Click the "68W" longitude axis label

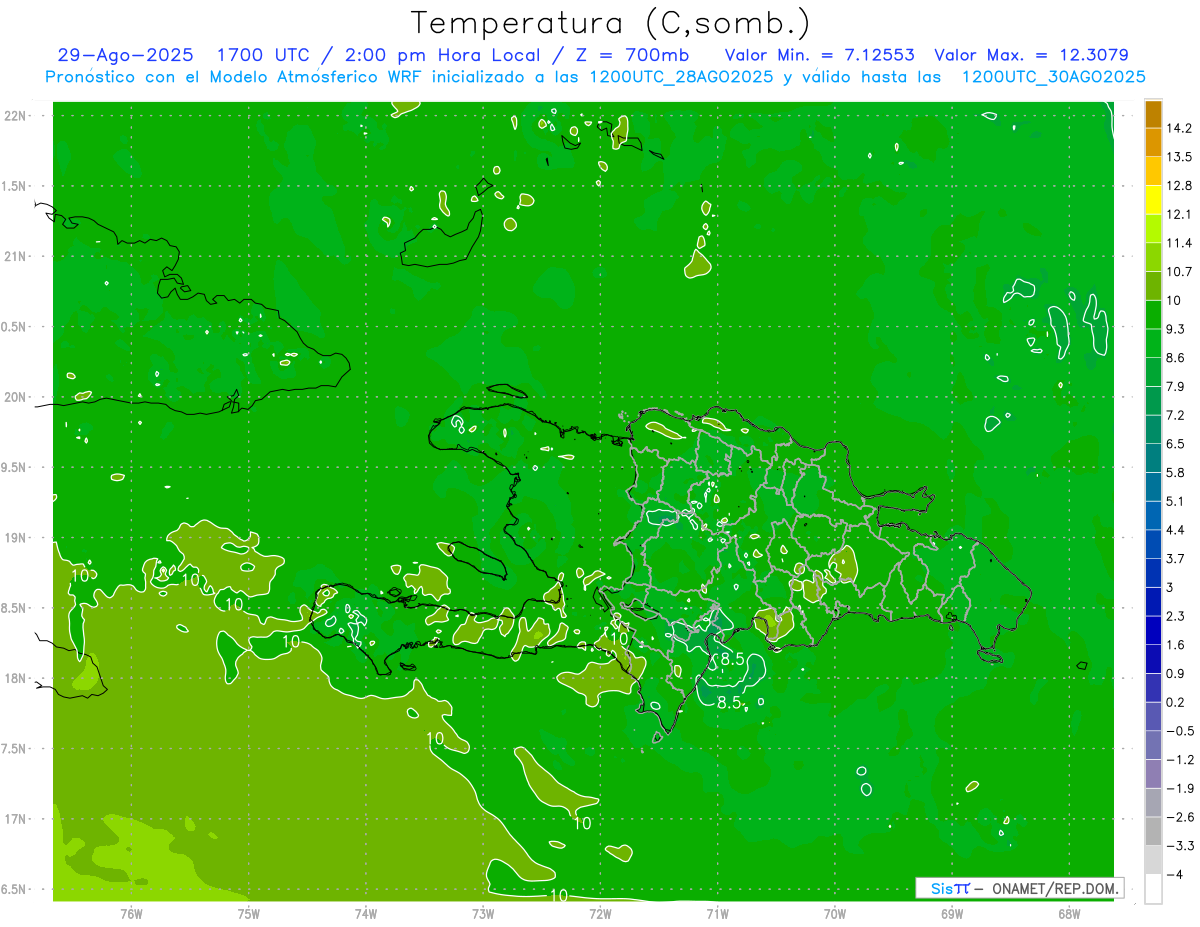(1069, 914)
